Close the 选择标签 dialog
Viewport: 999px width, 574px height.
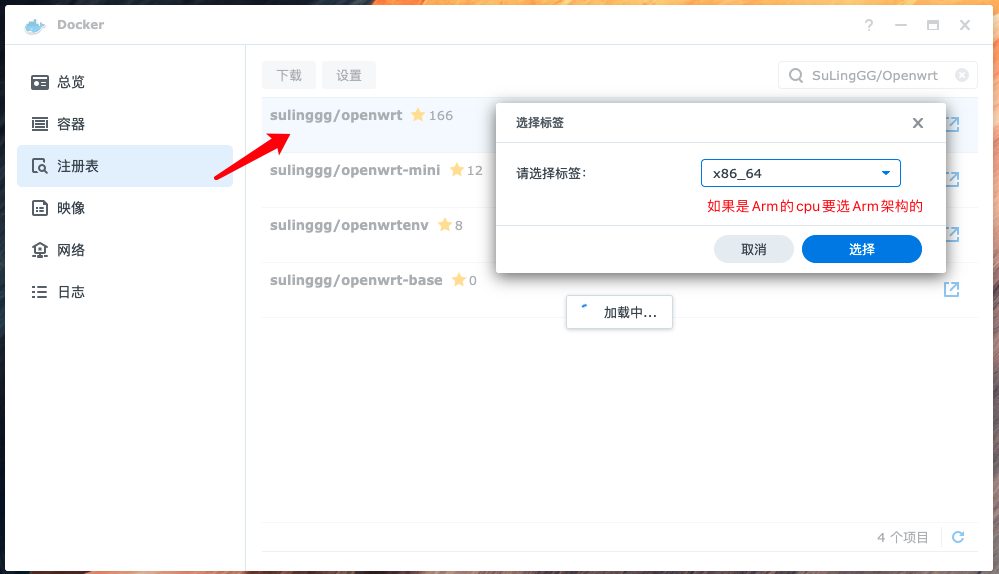tap(917, 123)
